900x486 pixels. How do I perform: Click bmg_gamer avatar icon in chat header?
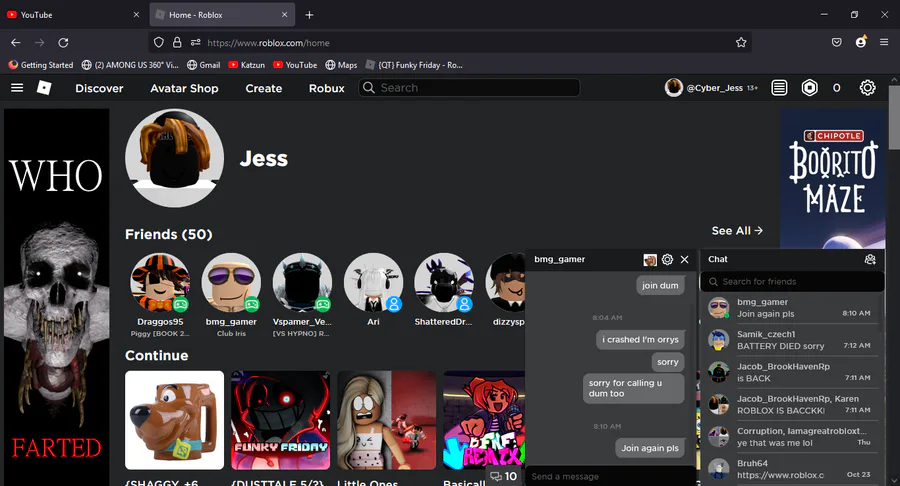click(x=650, y=260)
